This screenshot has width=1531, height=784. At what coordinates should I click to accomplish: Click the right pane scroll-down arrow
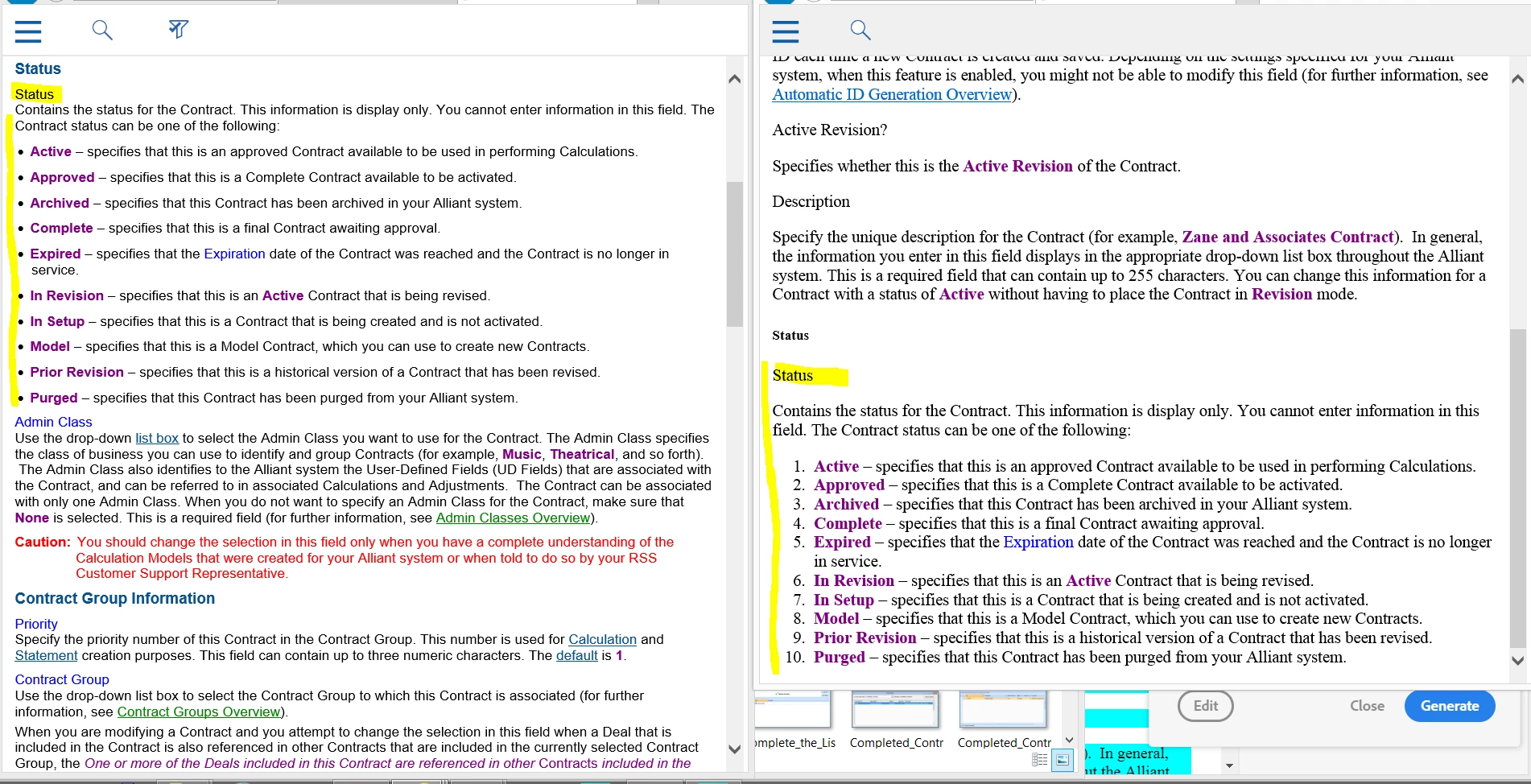tap(1518, 660)
